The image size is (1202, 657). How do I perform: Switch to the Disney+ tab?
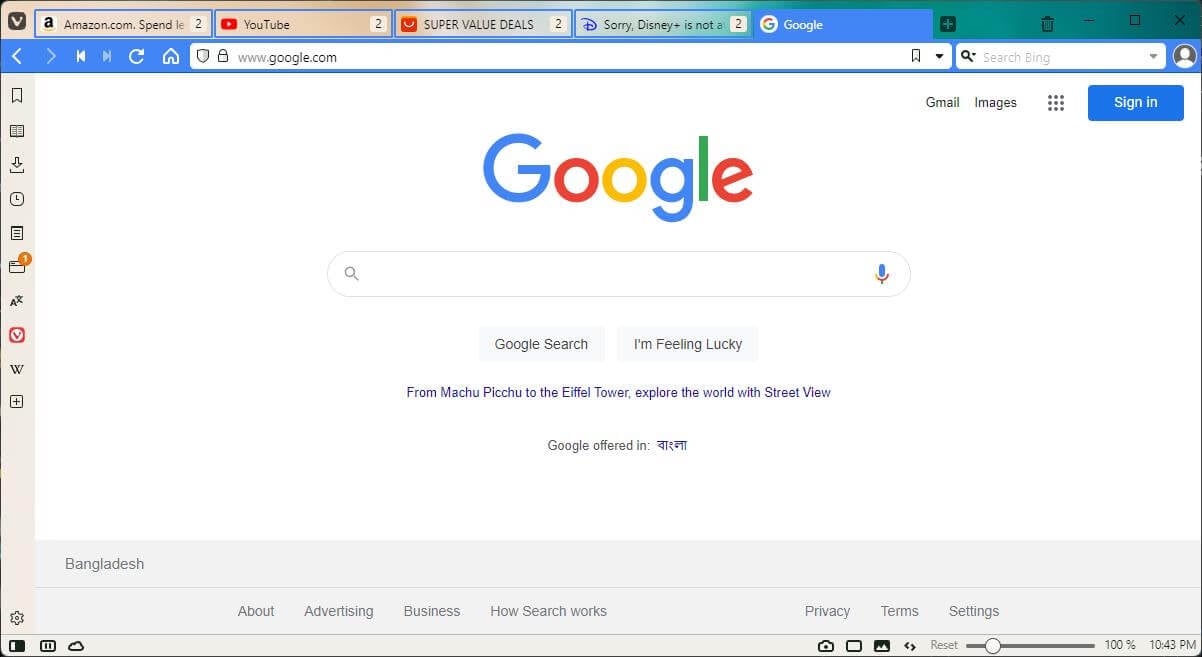[x=663, y=24]
